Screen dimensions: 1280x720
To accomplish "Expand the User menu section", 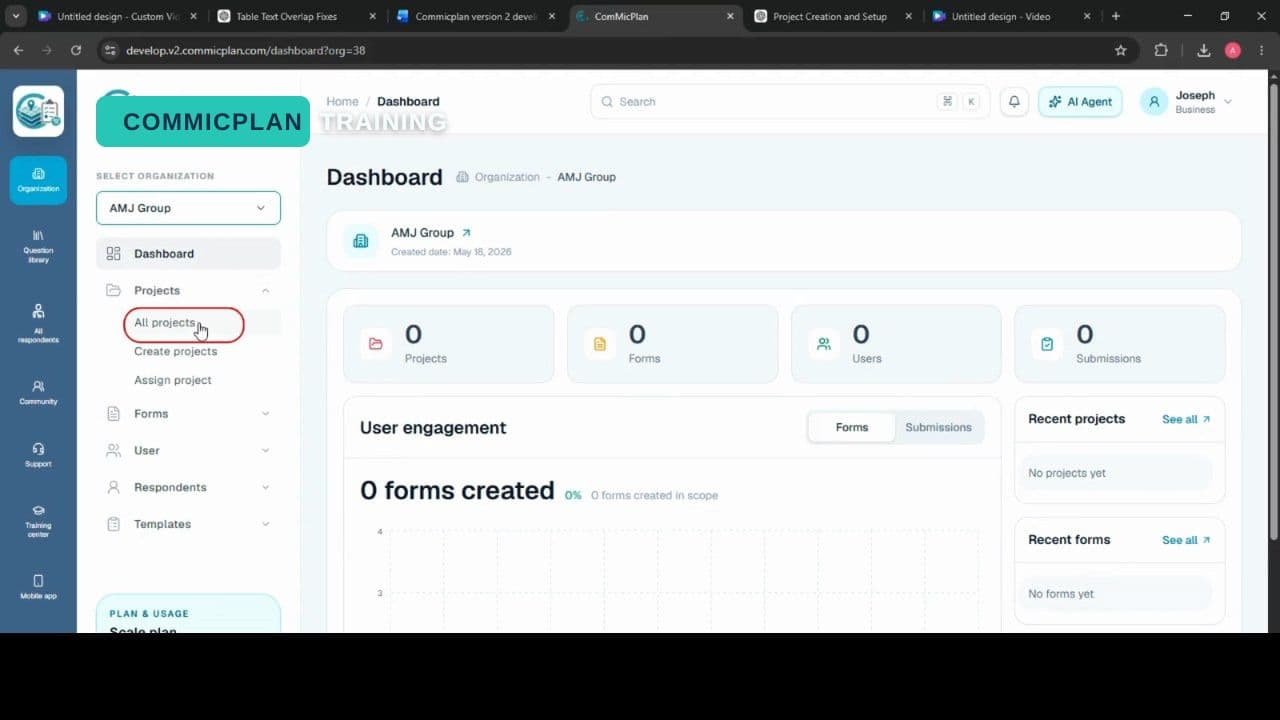I will [265, 451].
